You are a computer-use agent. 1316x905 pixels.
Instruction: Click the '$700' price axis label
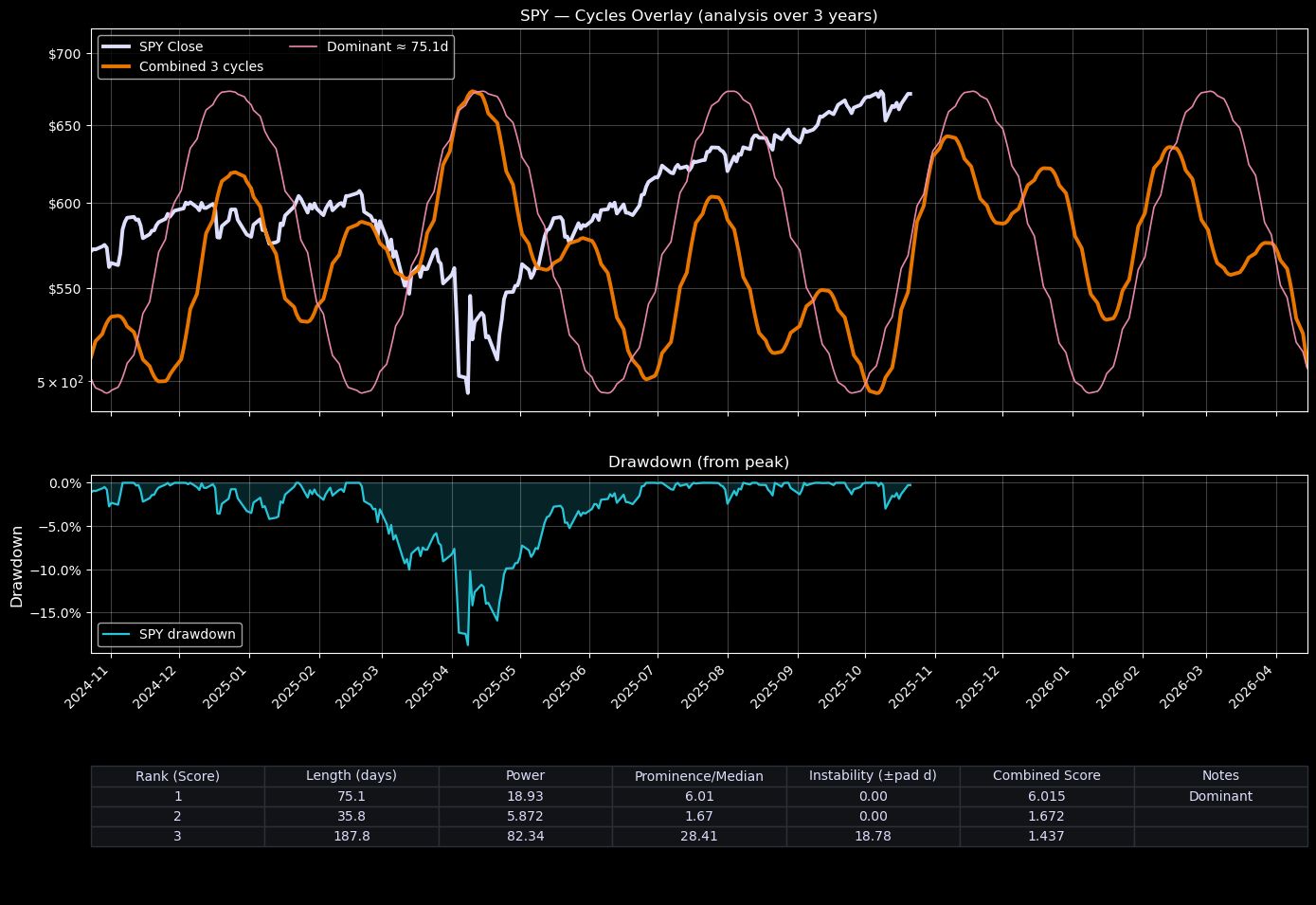pyautogui.click(x=64, y=54)
